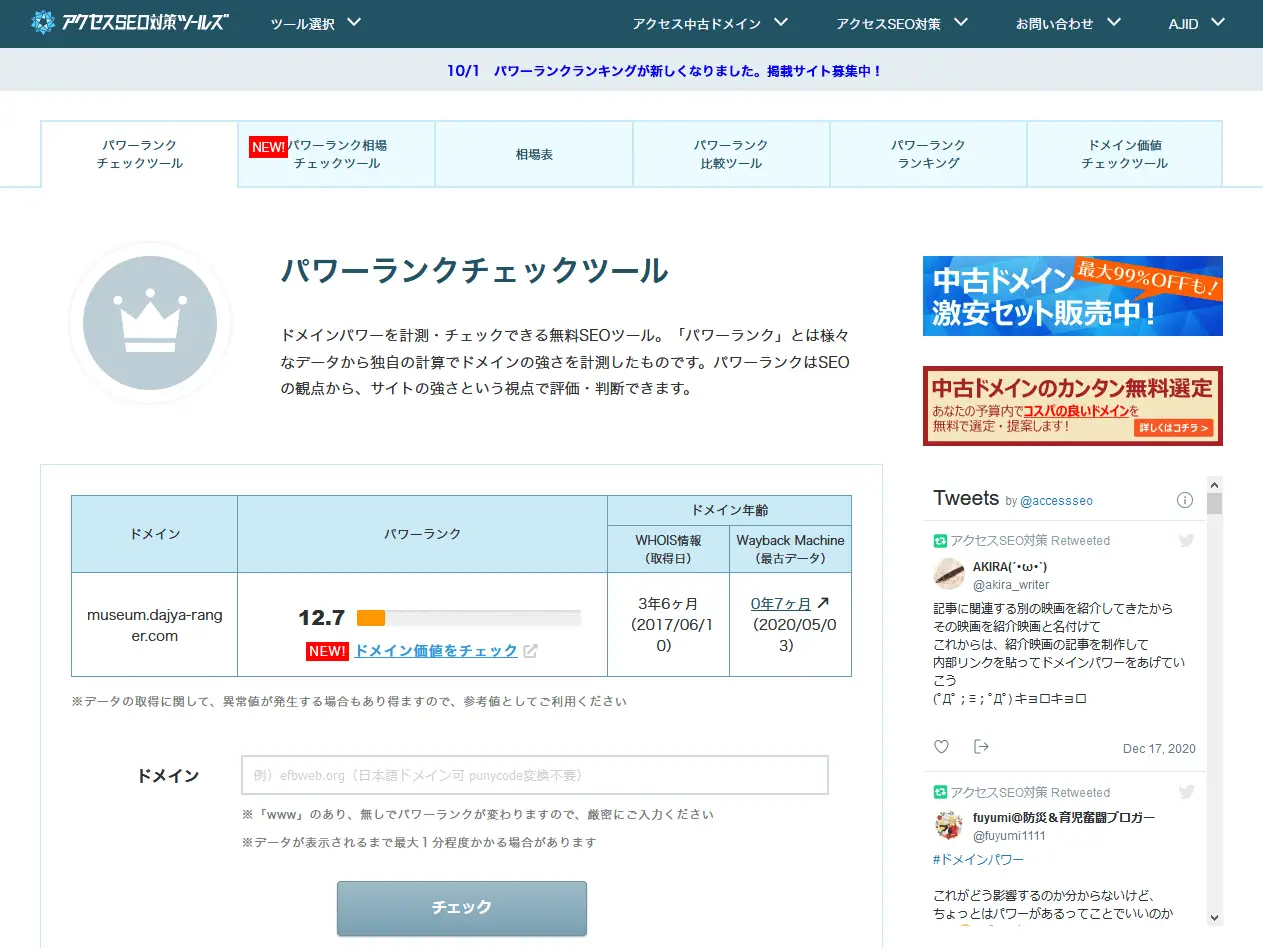
Task: Open the お問い合わせ dropdown
Action: pos(1065,23)
